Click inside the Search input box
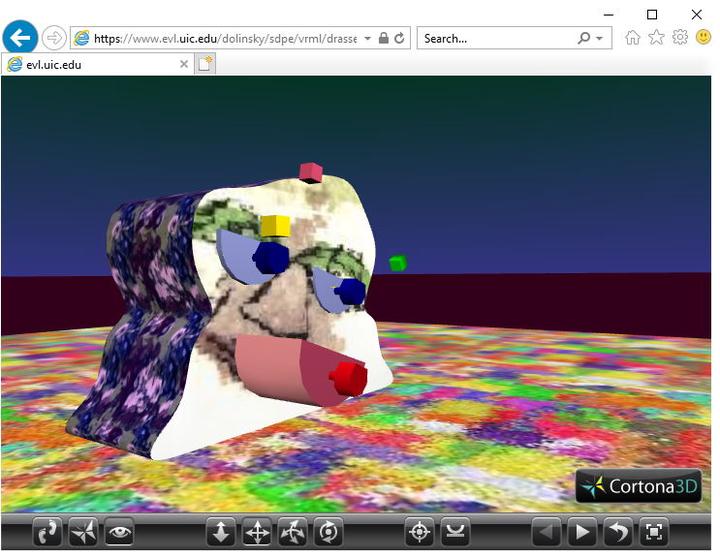The image size is (720, 559). pos(495,38)
